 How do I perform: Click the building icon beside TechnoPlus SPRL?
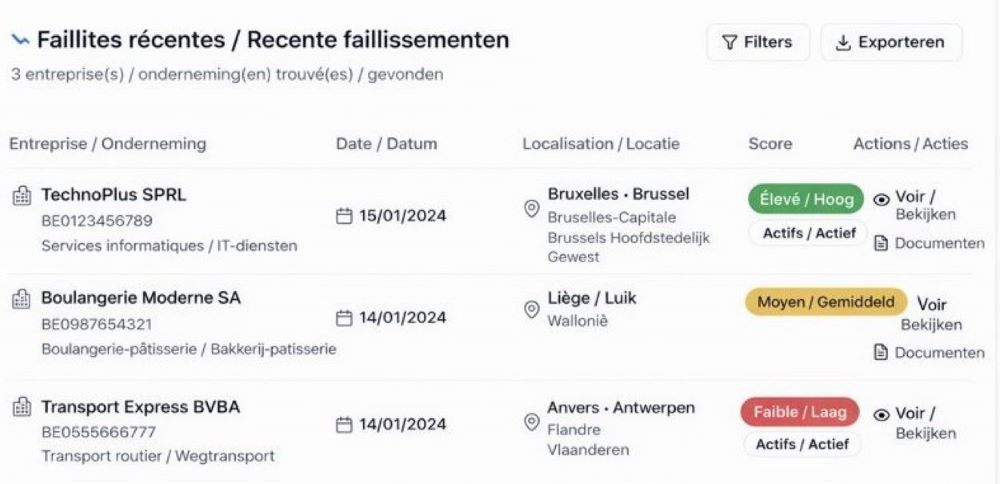click(21, 196)
